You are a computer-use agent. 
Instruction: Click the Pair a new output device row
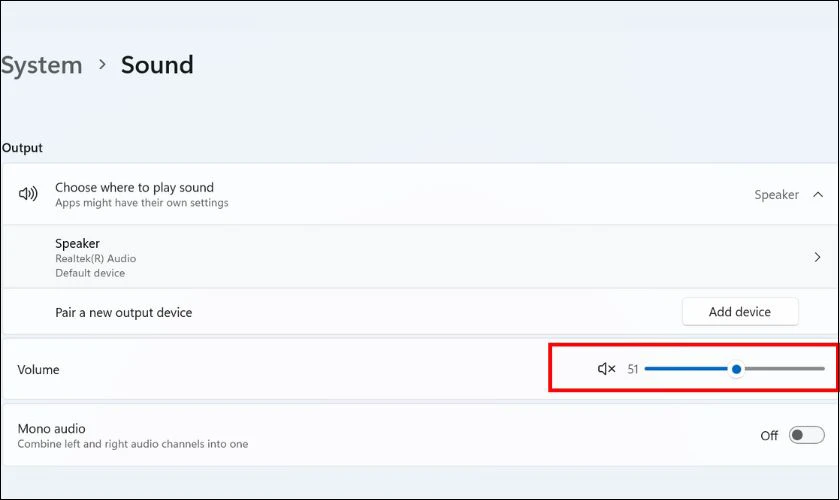(420, 312)
